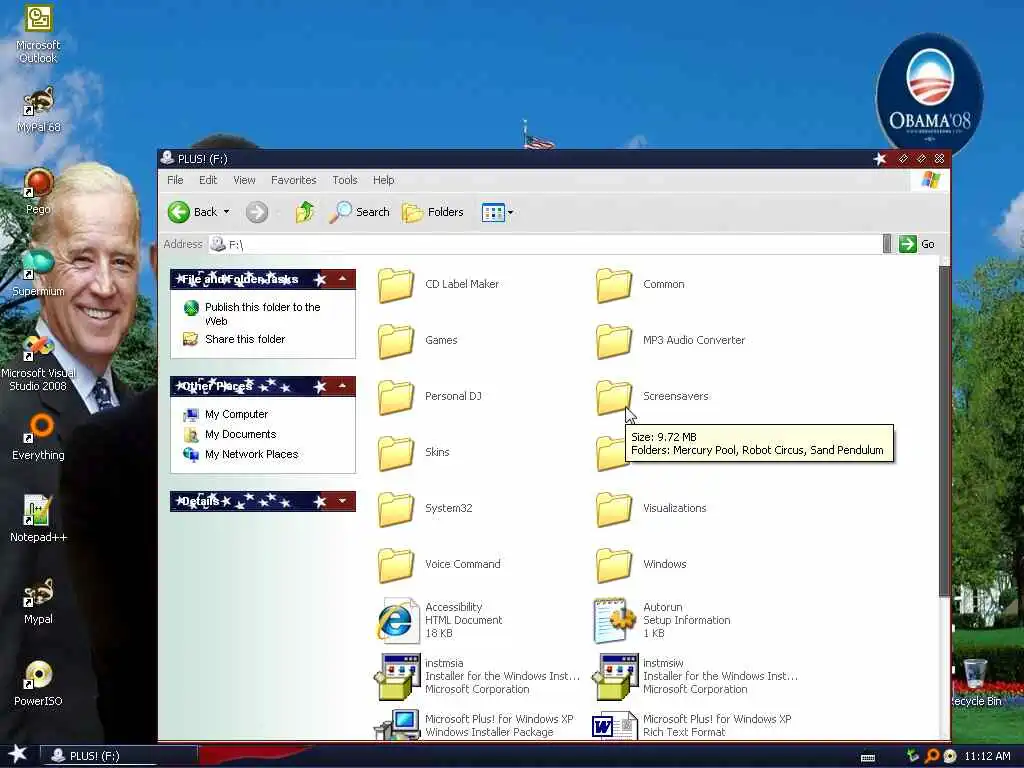Click the address bar showing F:\
This screenshot has height=768, width=1024.
tap(545, 244)
